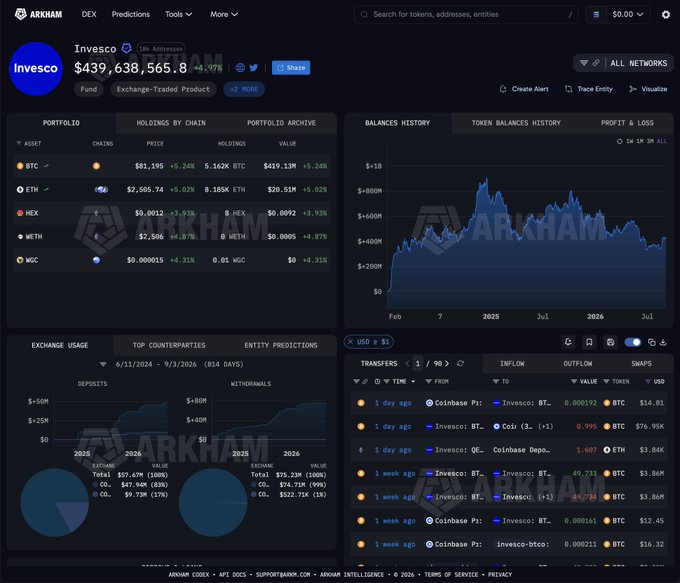
Task: Remove the USD ≥ $1 filter chip
Action: pos(350,342)
